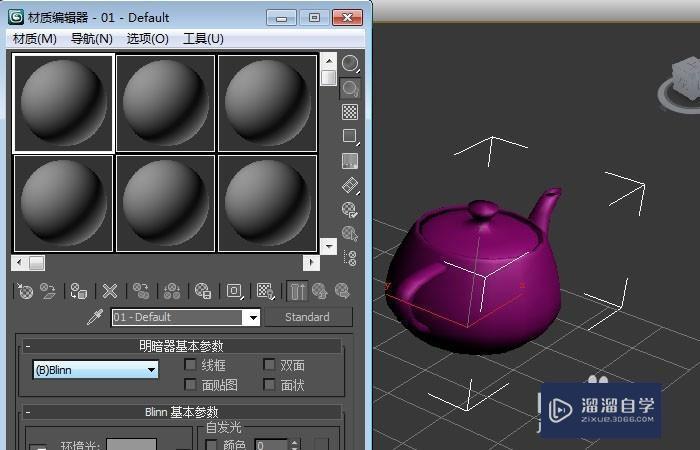This screenshot has width=700, height=450.
Task: Click the 自发光 value spinner arrows
Action: click(294, 445)
